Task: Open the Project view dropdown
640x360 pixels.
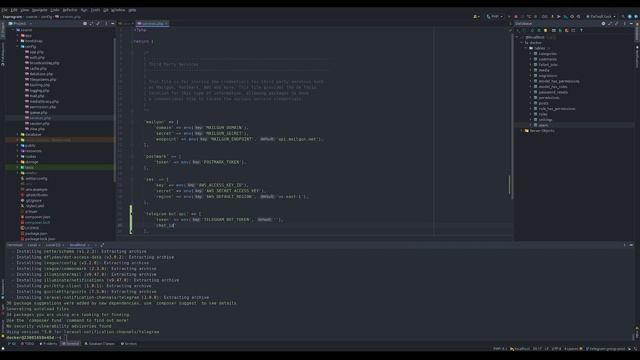Action: (x=20, y=24)
